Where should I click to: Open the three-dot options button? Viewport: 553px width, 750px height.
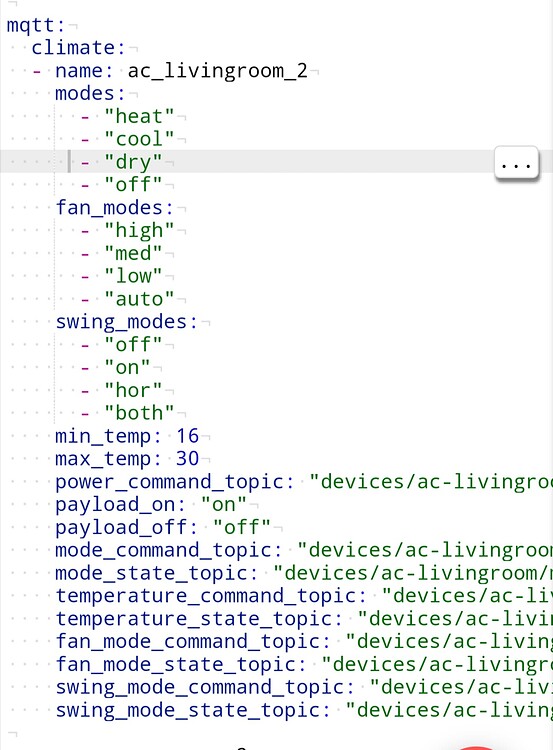[x=516, y=164]
